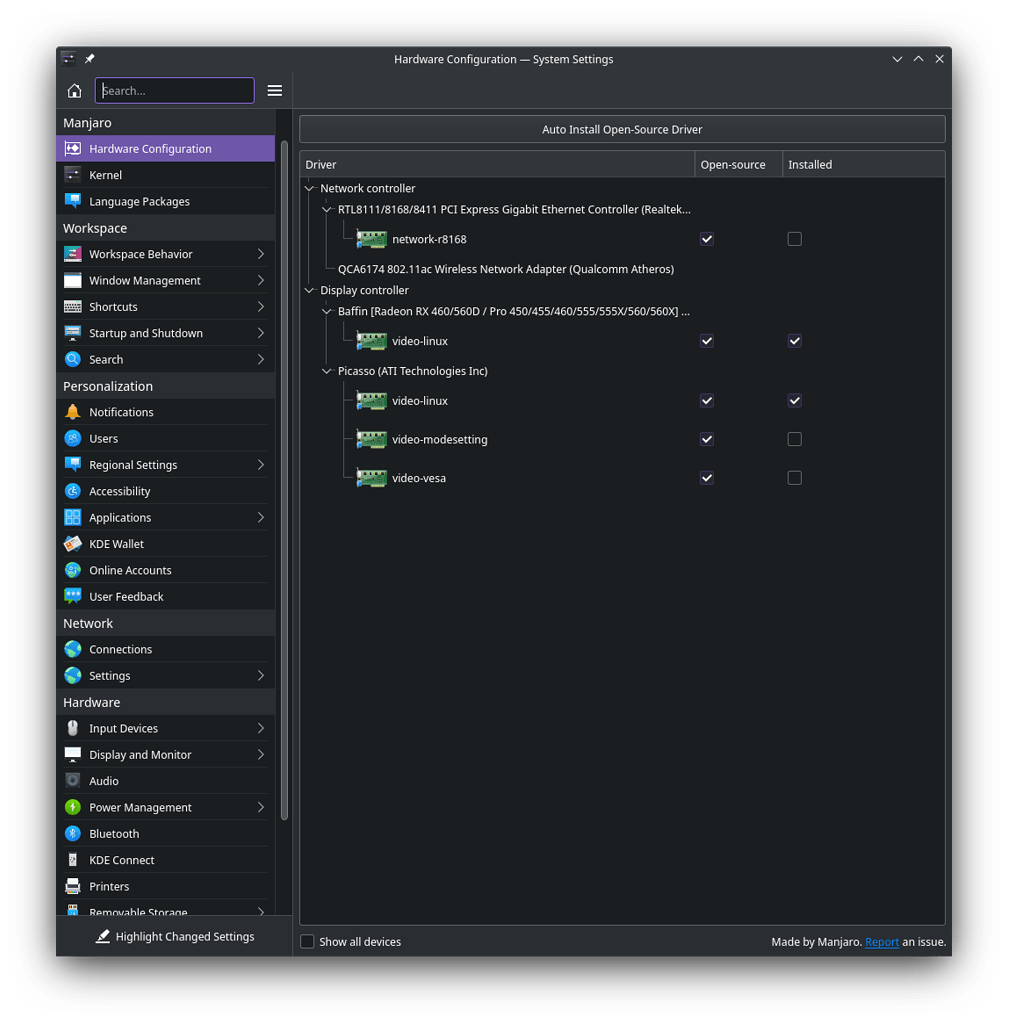
Task: Open the Kernel settings page
Action: coord(105,175)
